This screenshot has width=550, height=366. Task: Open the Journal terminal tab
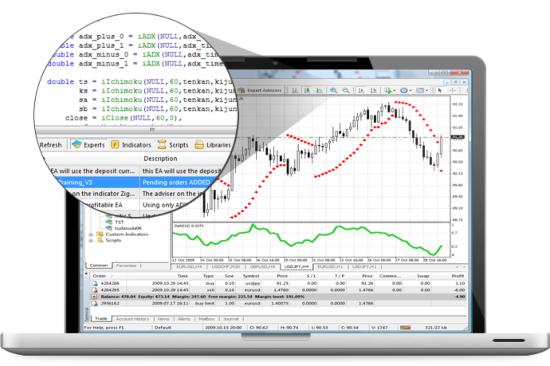pos(231,319)
